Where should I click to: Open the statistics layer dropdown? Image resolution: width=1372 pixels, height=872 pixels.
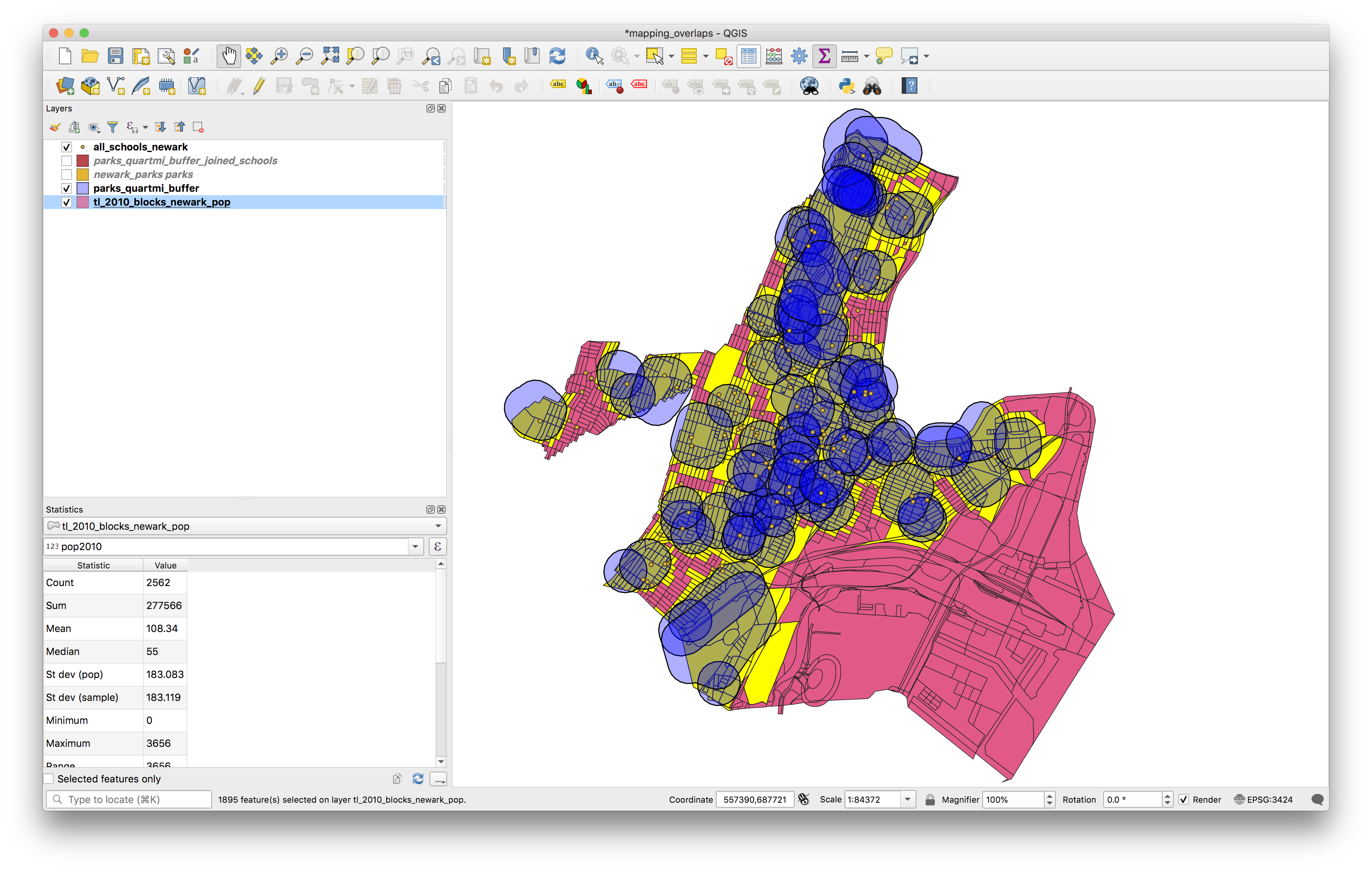tap(438, 526)
